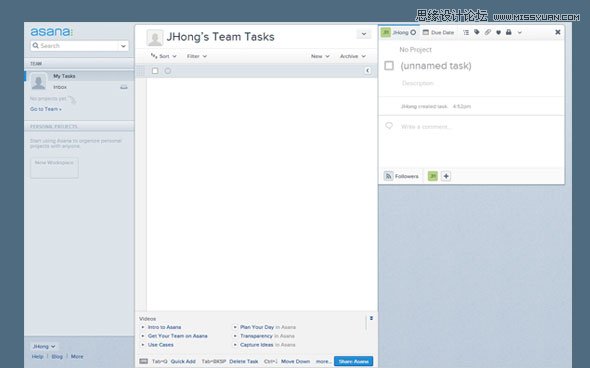
Task: Set the Due Date label
Action: (442, 33)
